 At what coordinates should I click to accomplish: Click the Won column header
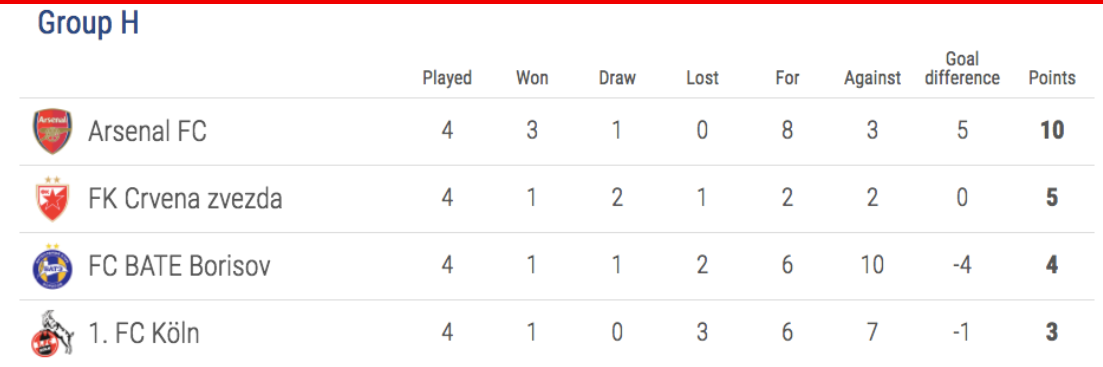[532, 77]
